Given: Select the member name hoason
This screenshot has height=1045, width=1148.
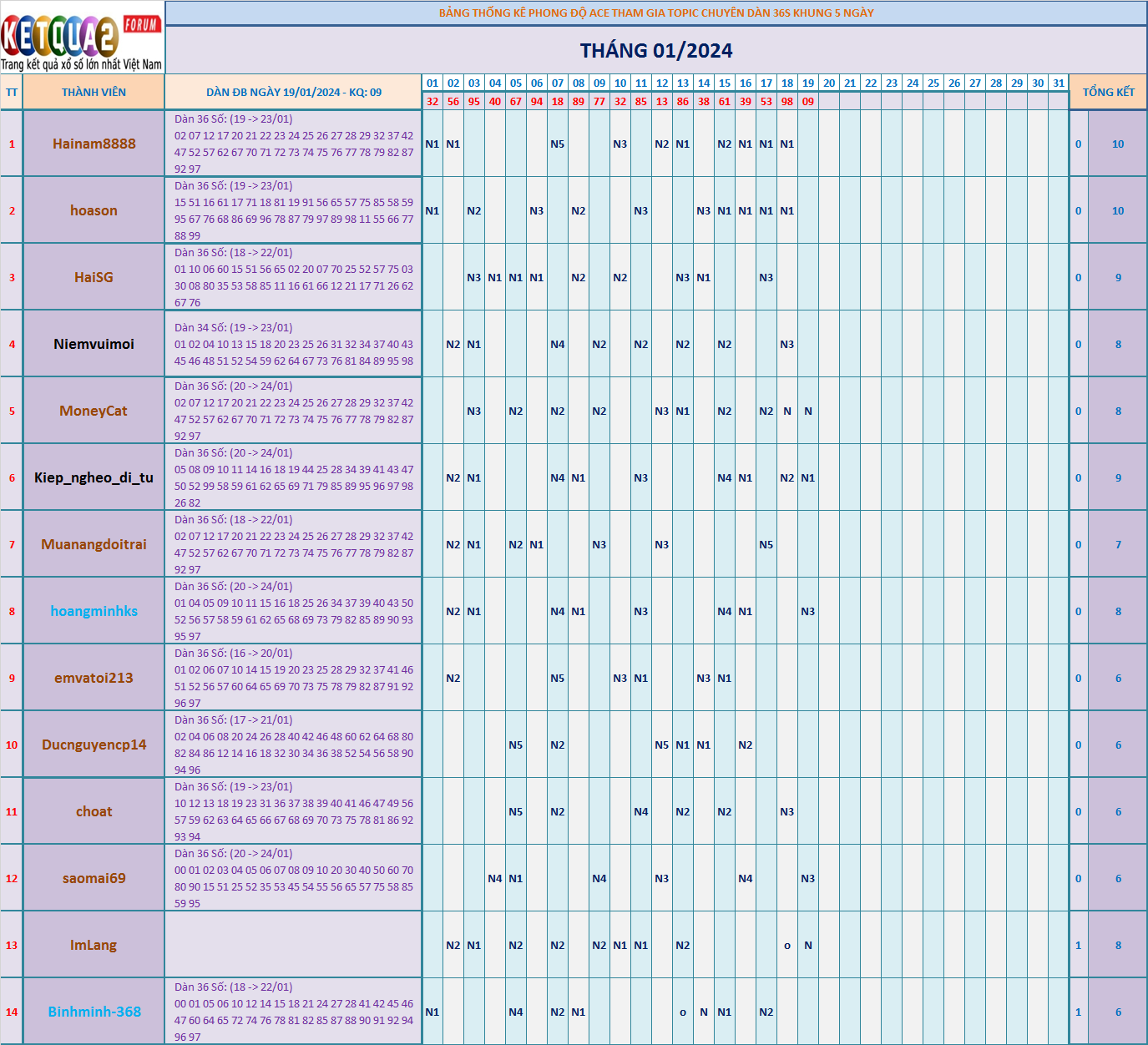Looking at the screenshot, I should tap(94, 210).
